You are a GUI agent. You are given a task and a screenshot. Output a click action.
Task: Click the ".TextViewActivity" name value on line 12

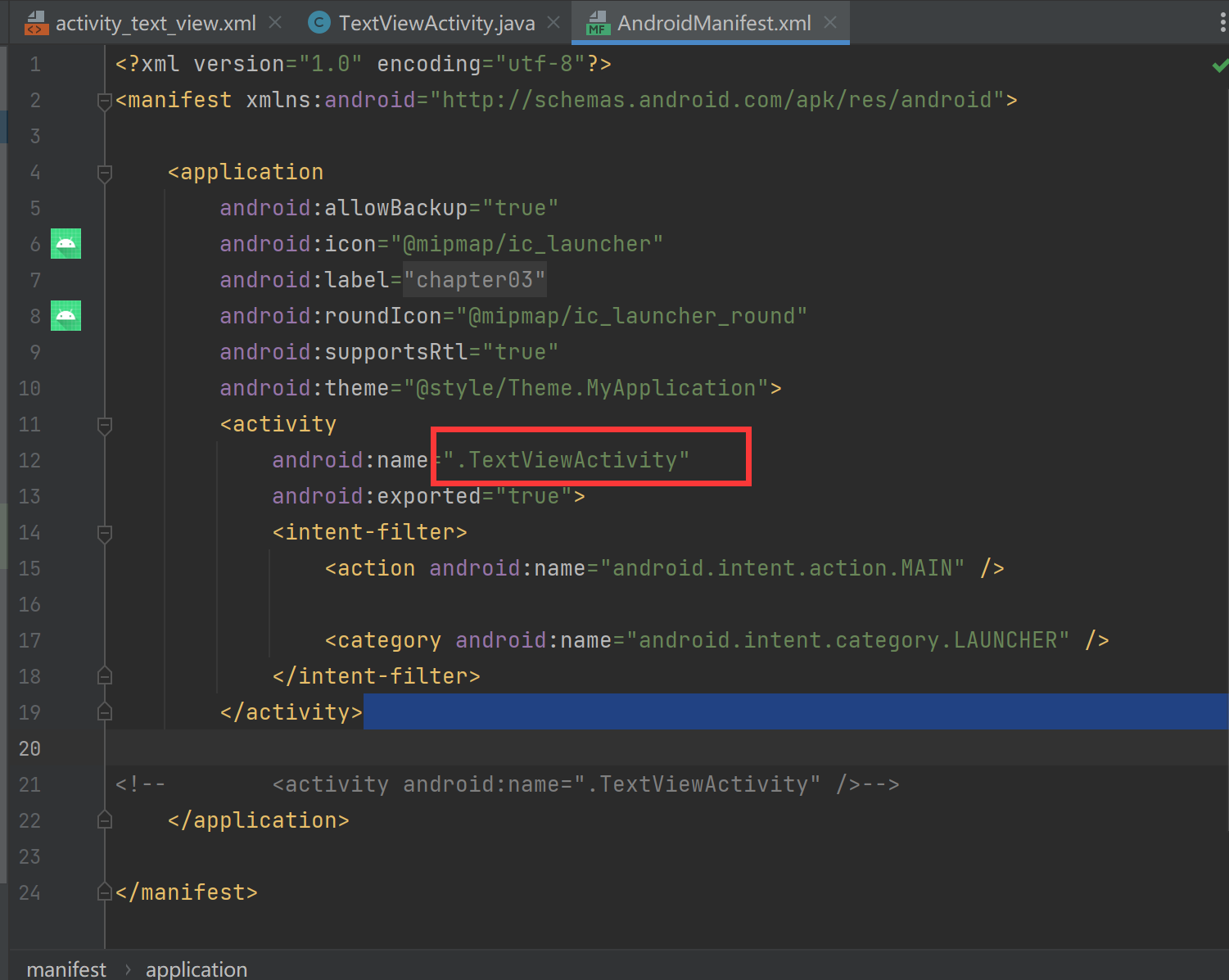(x=566, y=460)
